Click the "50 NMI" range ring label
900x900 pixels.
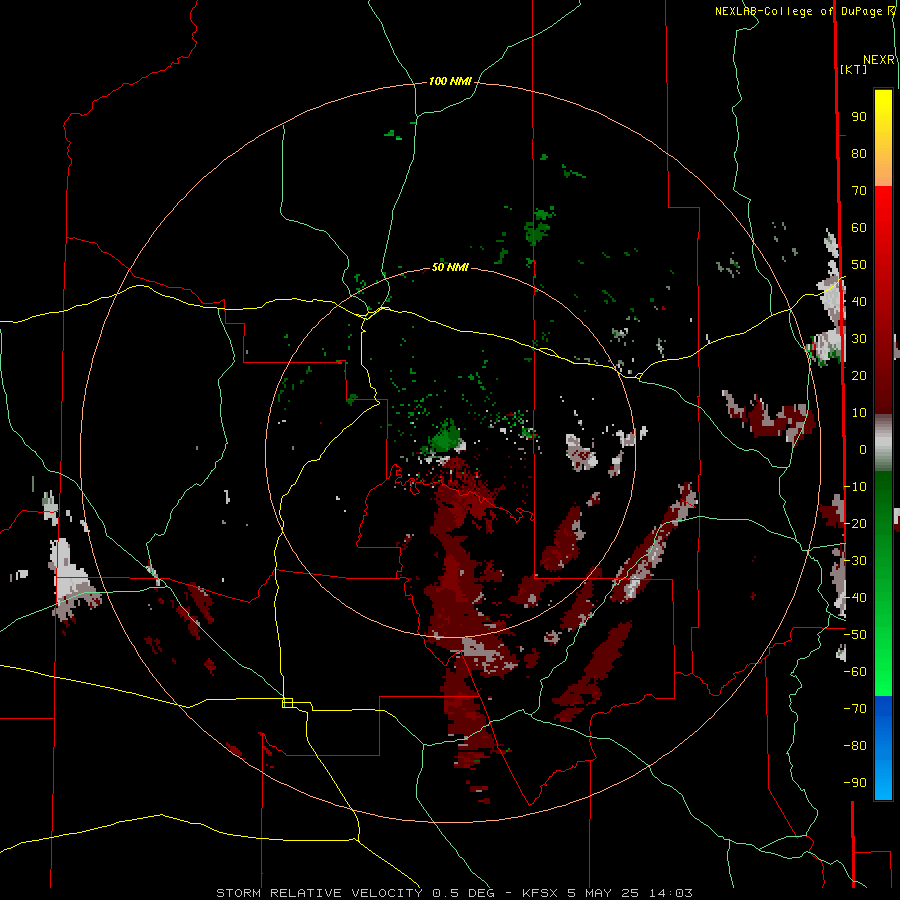click(450, 267)
